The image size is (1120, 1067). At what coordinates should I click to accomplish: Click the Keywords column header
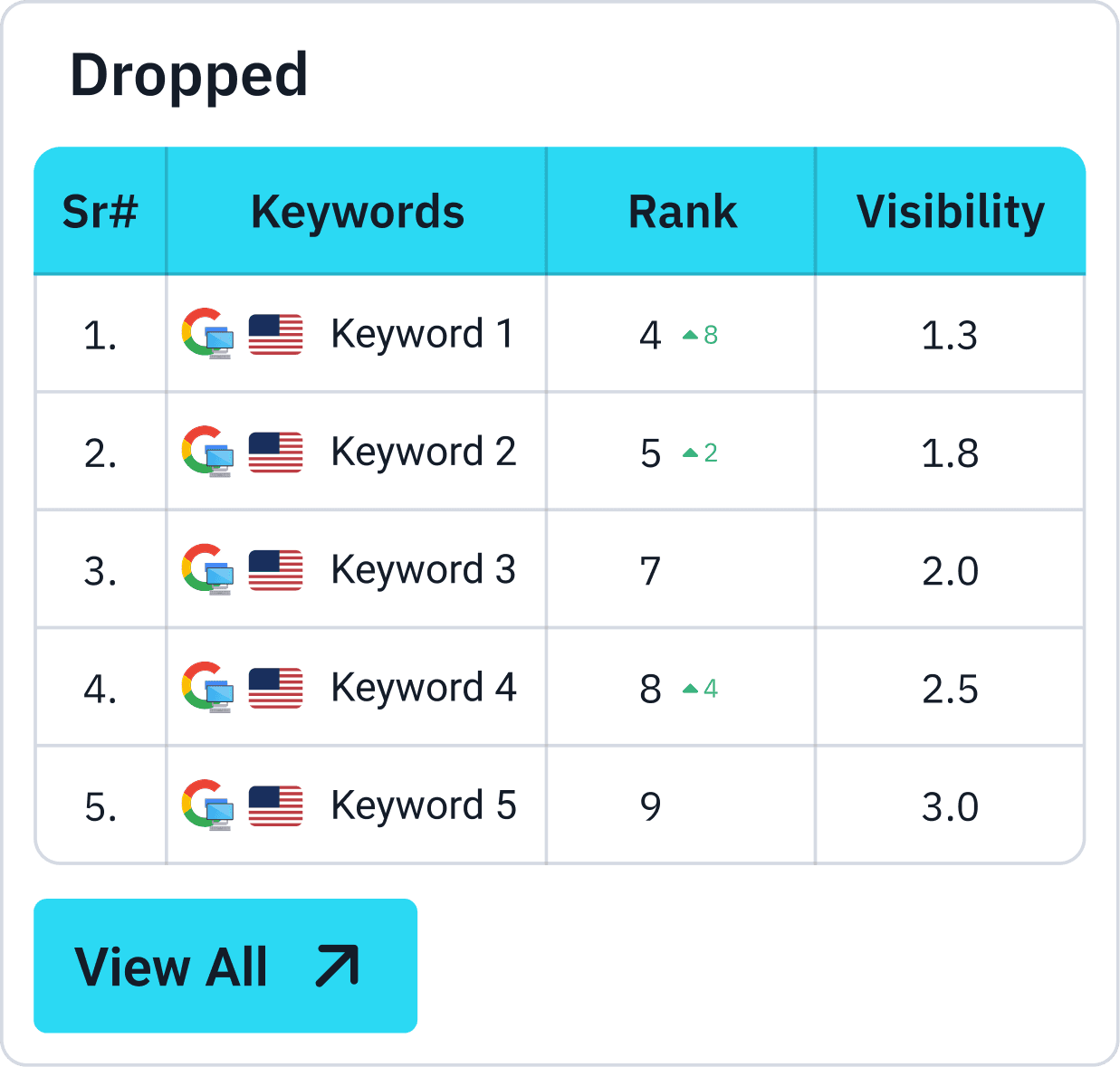coord(357,212)
